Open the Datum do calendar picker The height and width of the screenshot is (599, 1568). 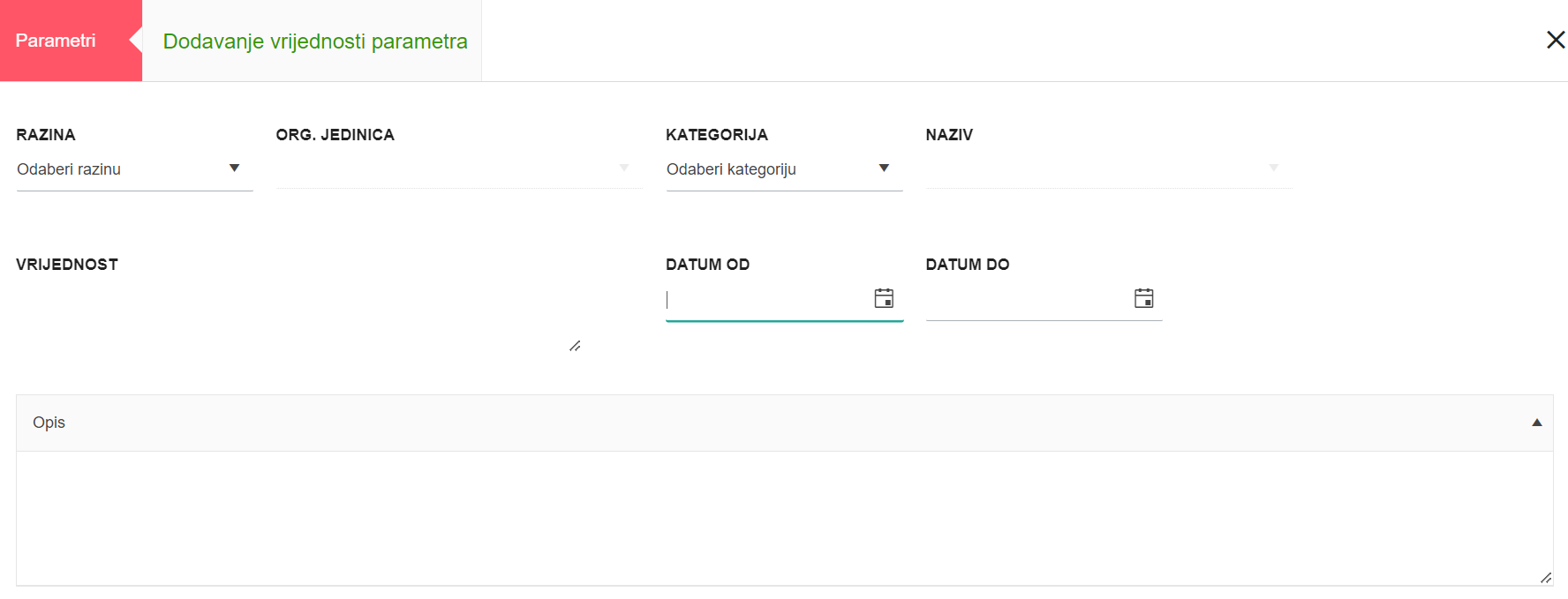pos(1143,298)
